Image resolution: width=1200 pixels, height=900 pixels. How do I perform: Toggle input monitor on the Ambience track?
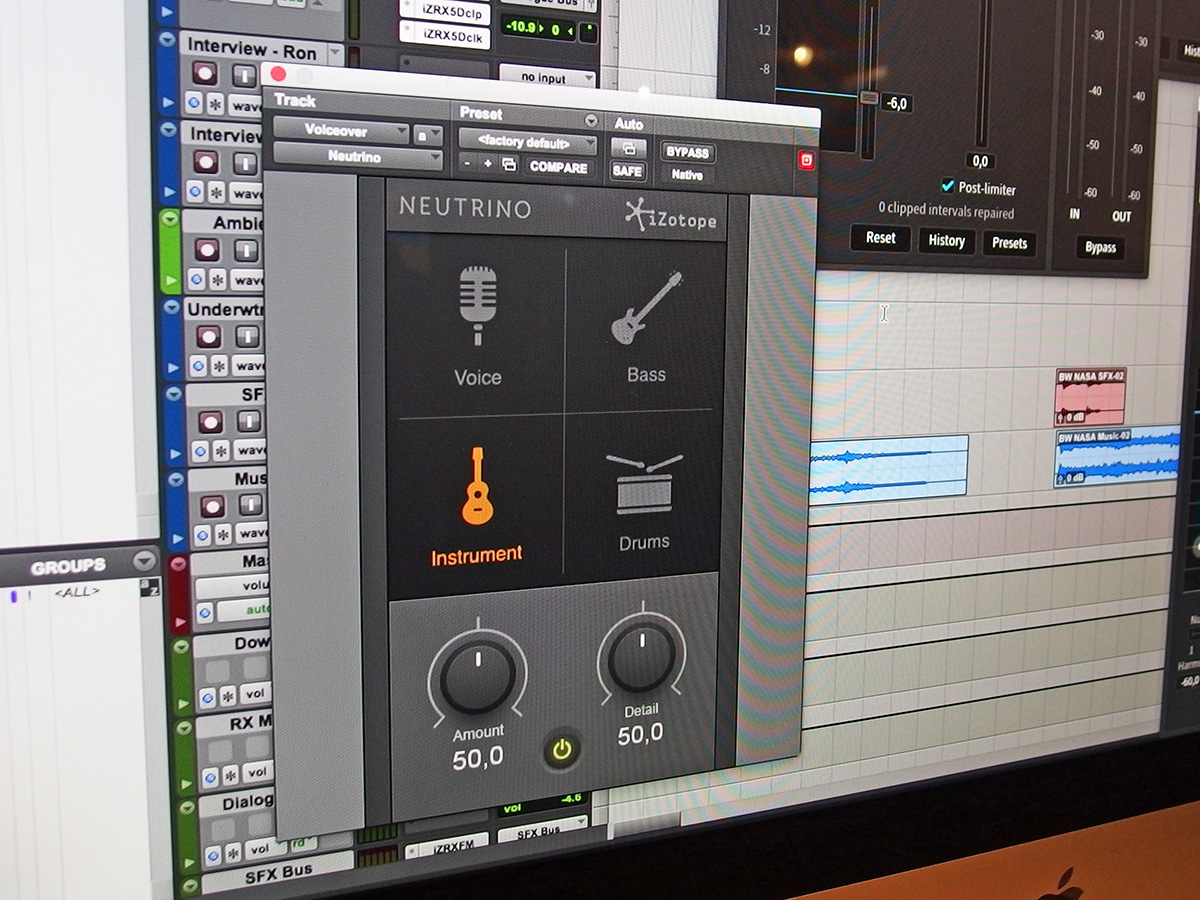pyautogui.click(x=247, y=250)
